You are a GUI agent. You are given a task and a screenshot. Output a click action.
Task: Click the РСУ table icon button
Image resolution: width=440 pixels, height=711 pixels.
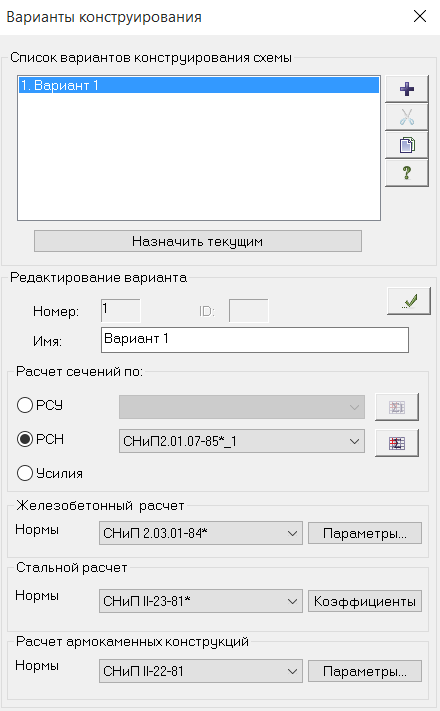click(396, 407)
